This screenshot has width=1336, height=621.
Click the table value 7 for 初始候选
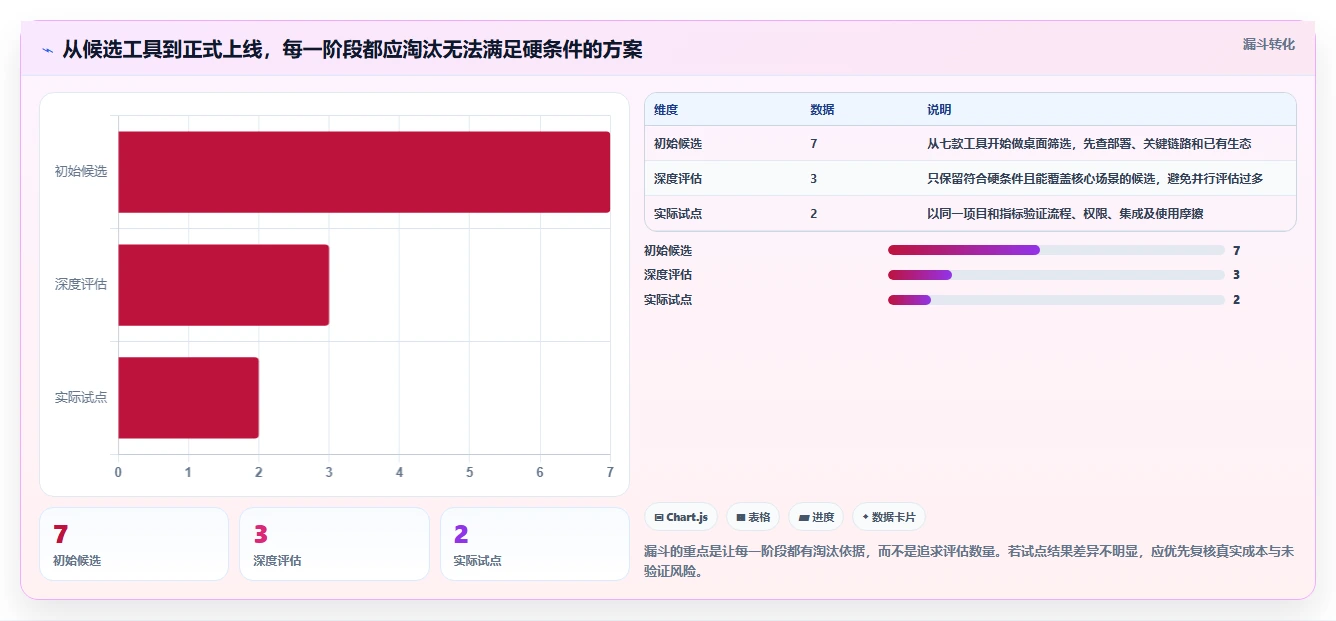814,144
